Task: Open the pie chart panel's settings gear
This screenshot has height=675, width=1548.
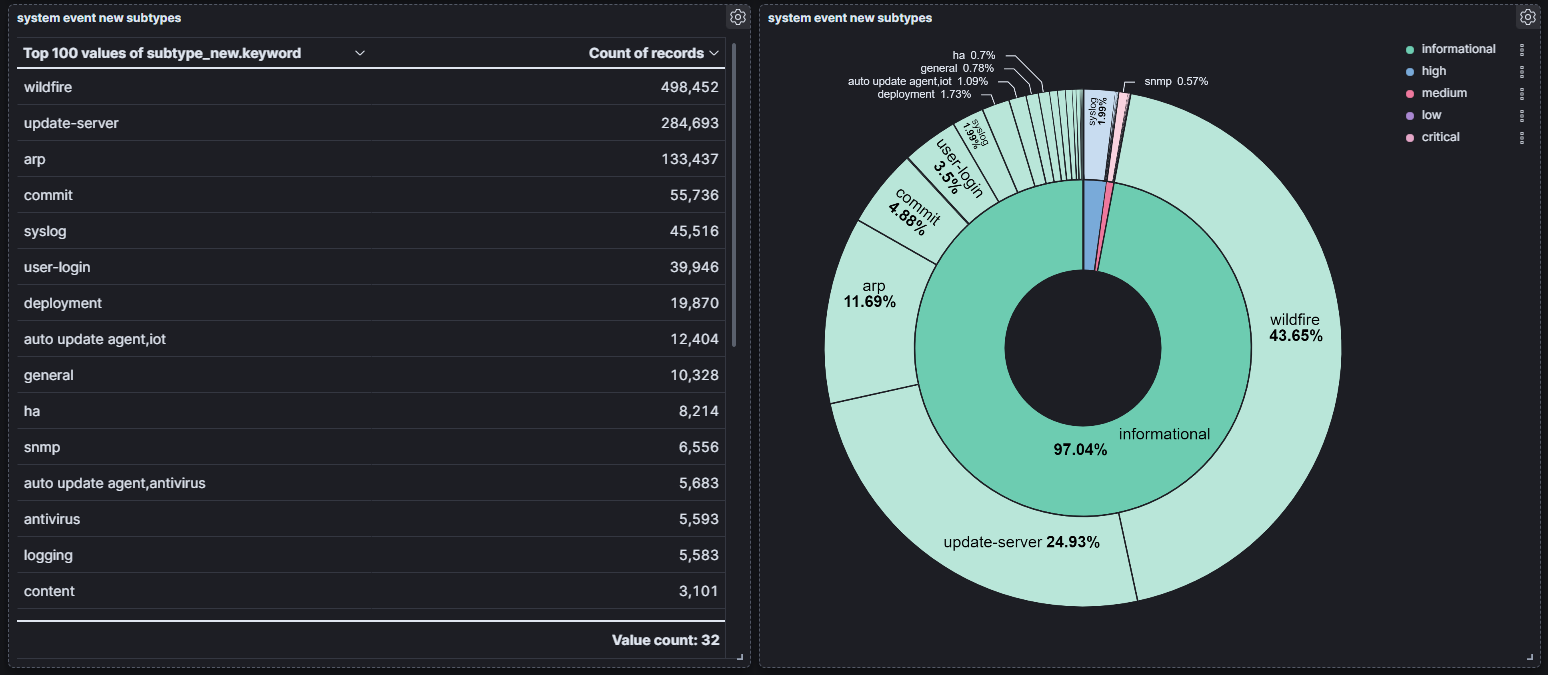Action: 1527,16
